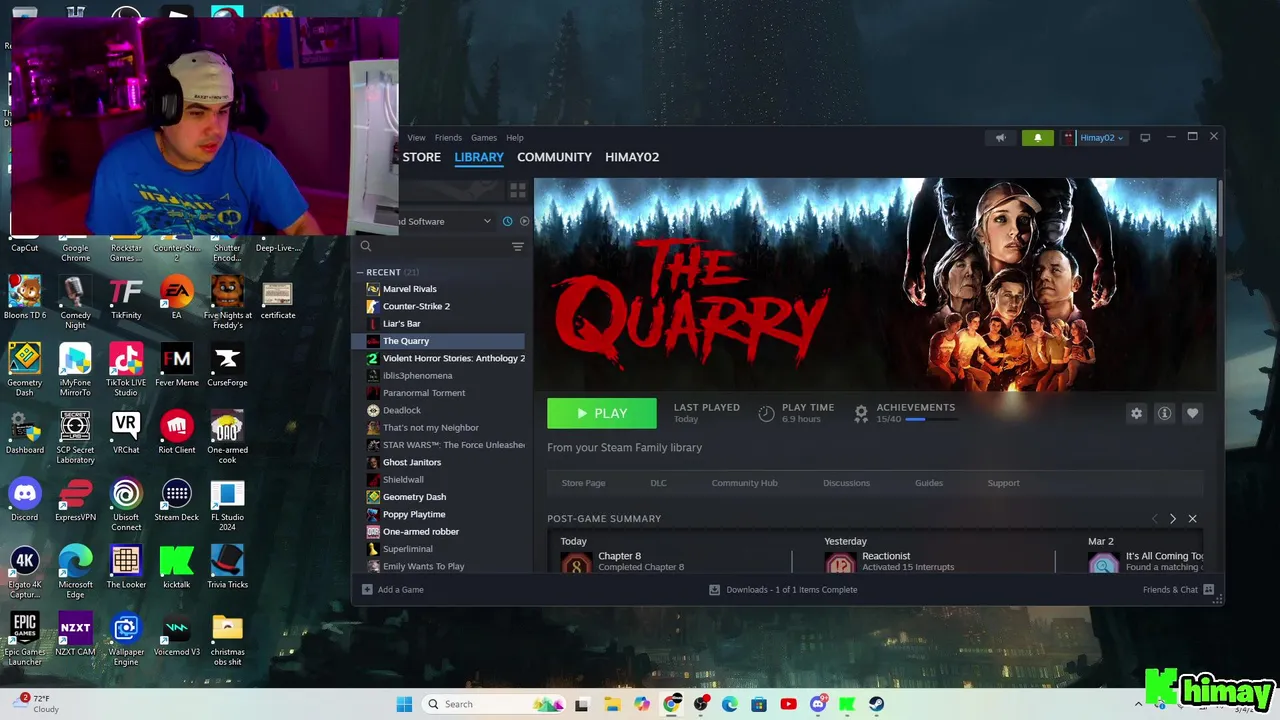The height and width of the screenshot is (720, 1280).
Task: Switch Steam to Big Picture mode
Action: coord(1145,138)
